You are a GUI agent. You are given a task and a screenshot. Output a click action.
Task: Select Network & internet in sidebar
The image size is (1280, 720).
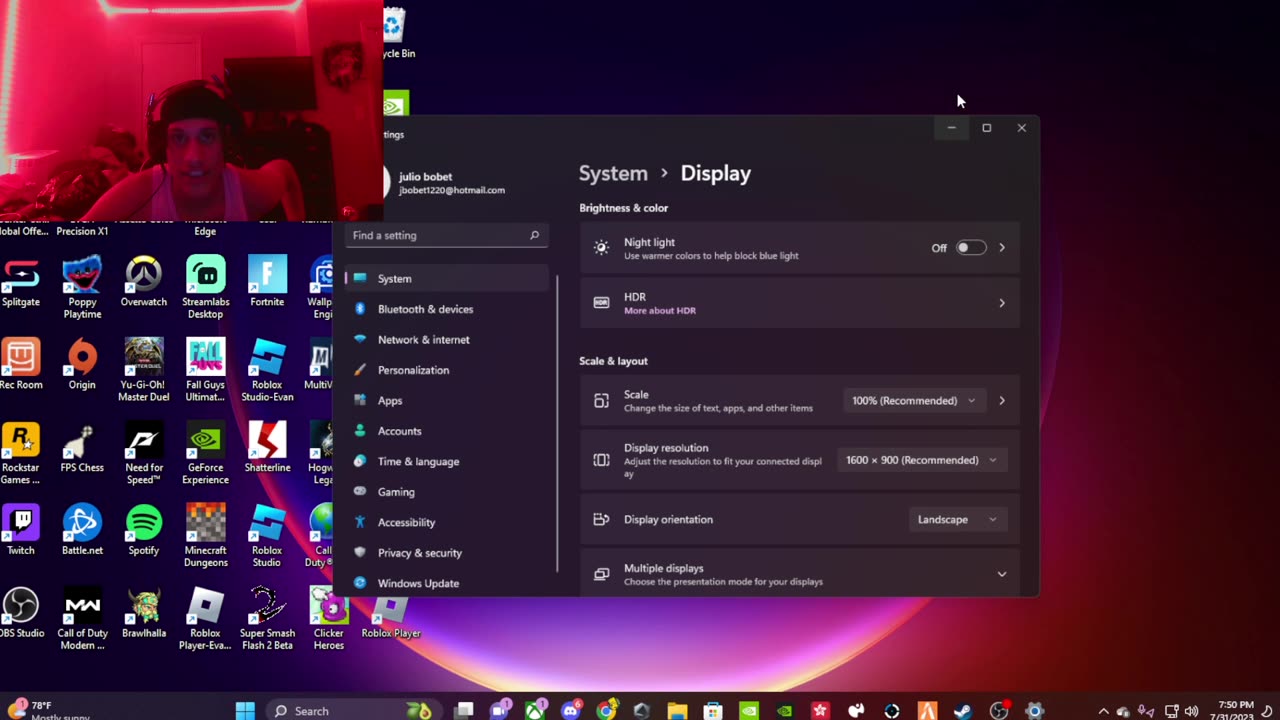click(x=423, y=340)
